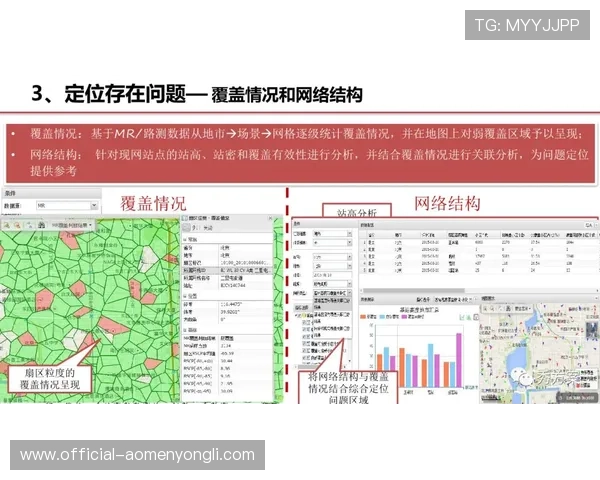Click binoculars search icon on coverage map toolbar
Viewport: 600px width, 480px height.
42,225
